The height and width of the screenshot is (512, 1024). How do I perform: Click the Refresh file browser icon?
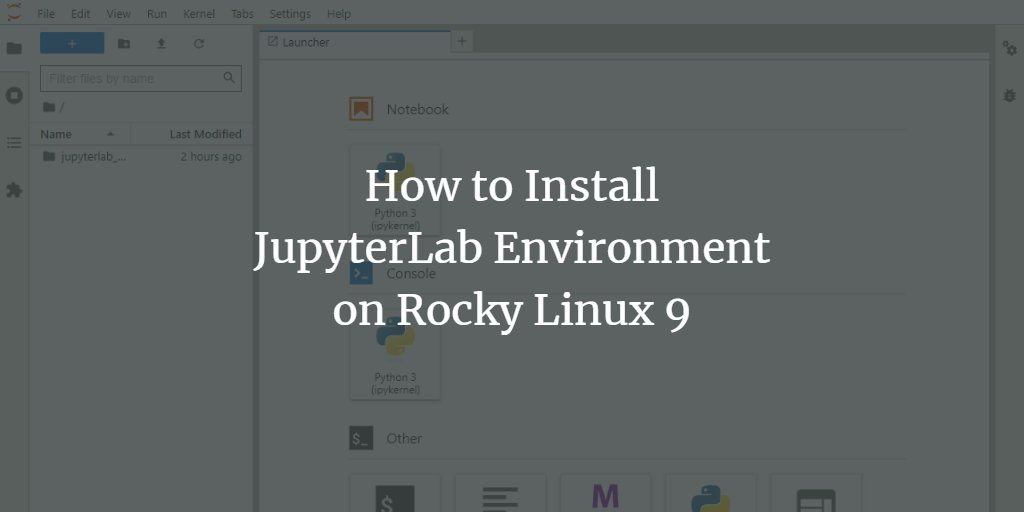(x=199, y=44)
